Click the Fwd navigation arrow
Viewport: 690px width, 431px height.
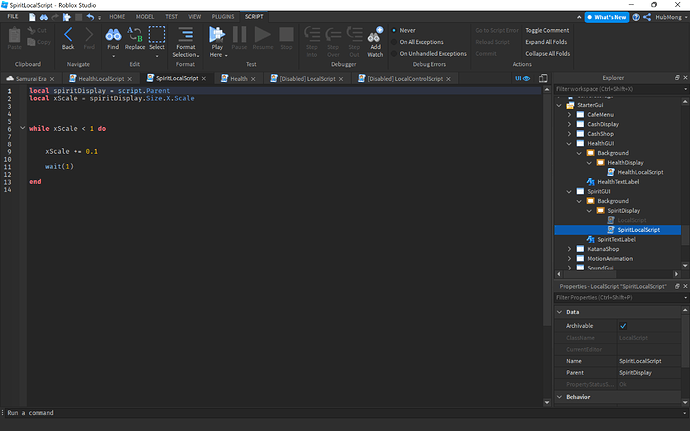(x=89, y=35)
